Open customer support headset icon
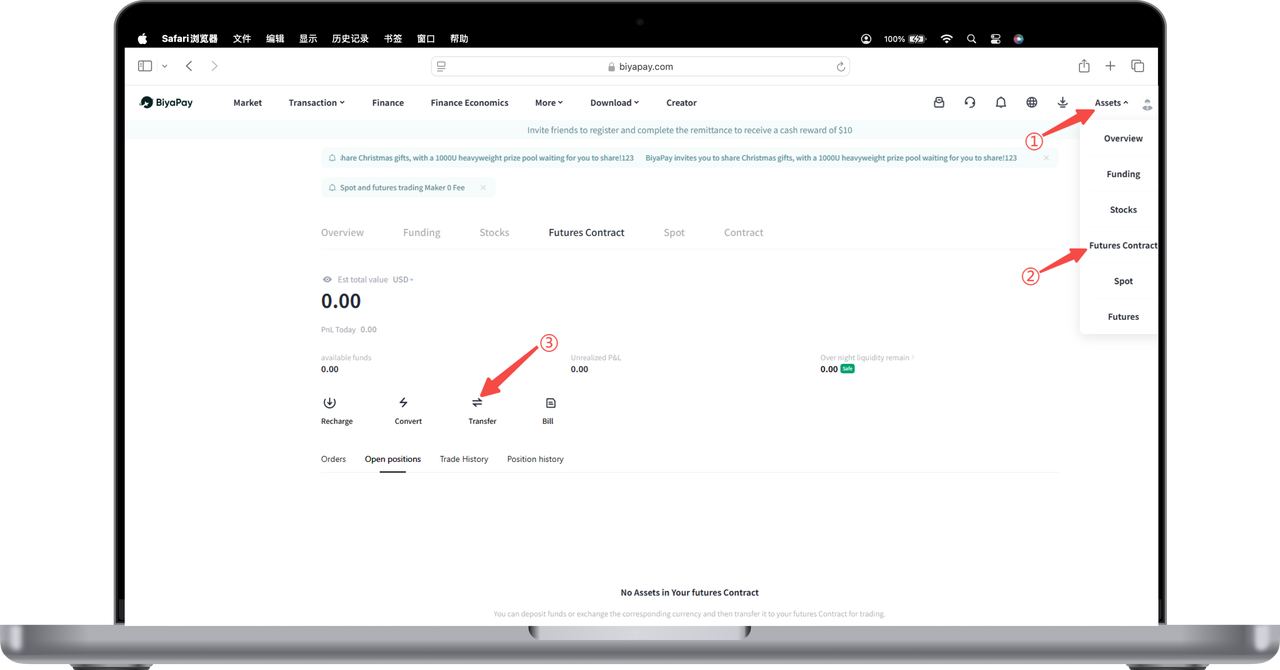The image size is (1280, 670). pyautogui.click(x=970, y=102)
